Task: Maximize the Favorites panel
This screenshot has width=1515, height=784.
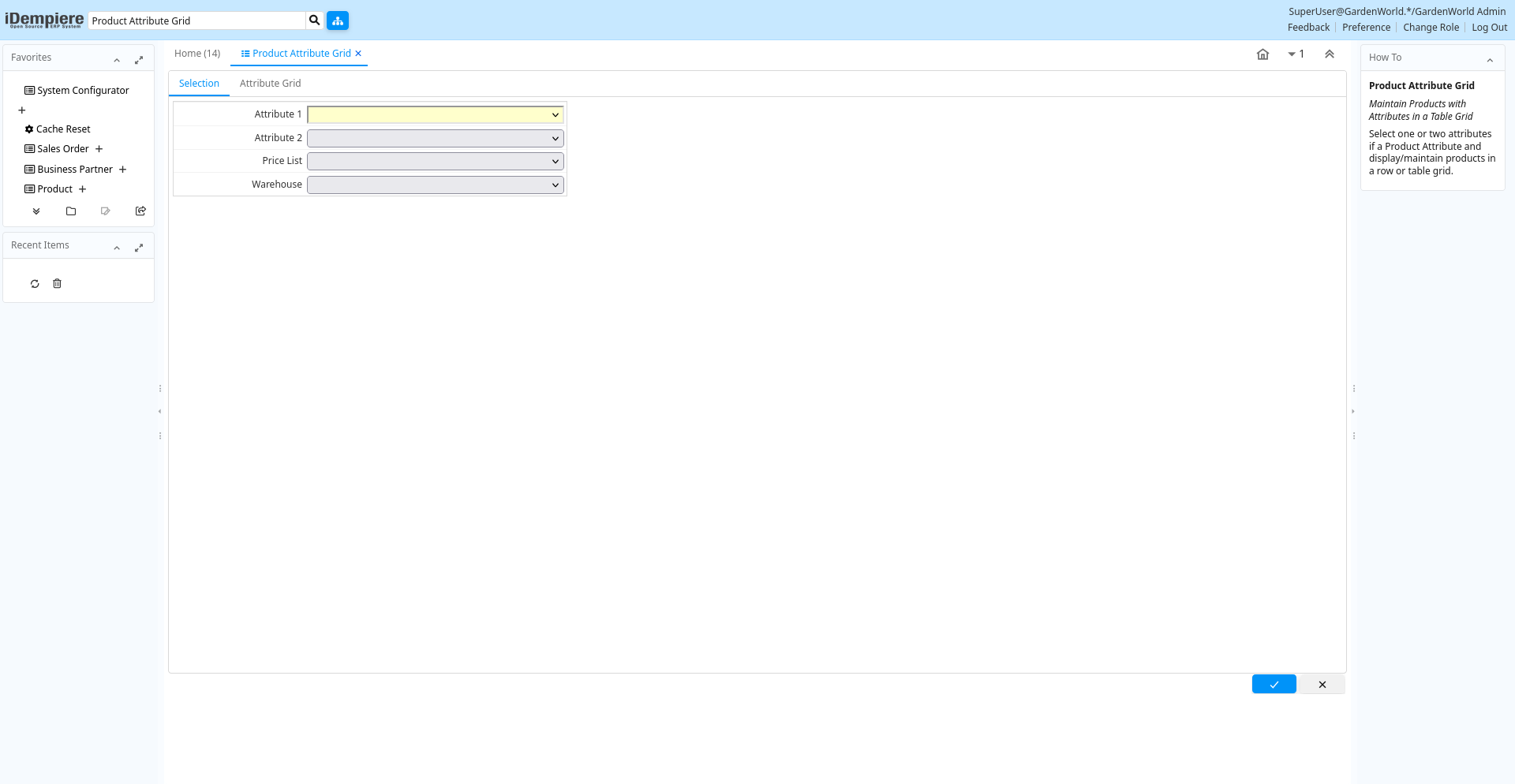Action: pyautogui.click(x=139, y=60)
